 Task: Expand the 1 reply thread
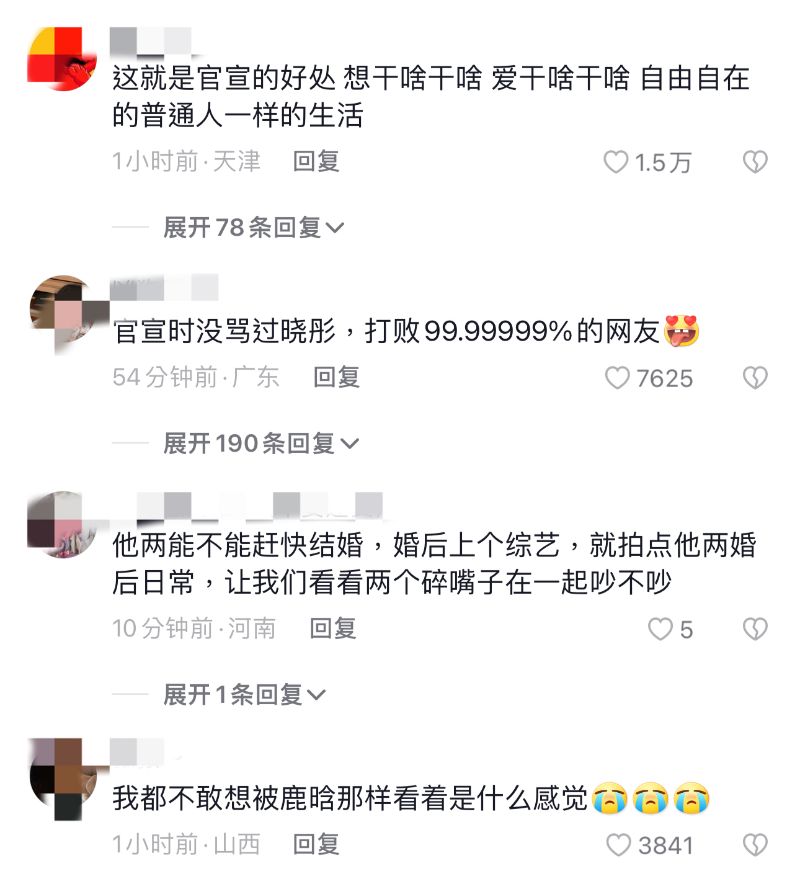point(244,694)
